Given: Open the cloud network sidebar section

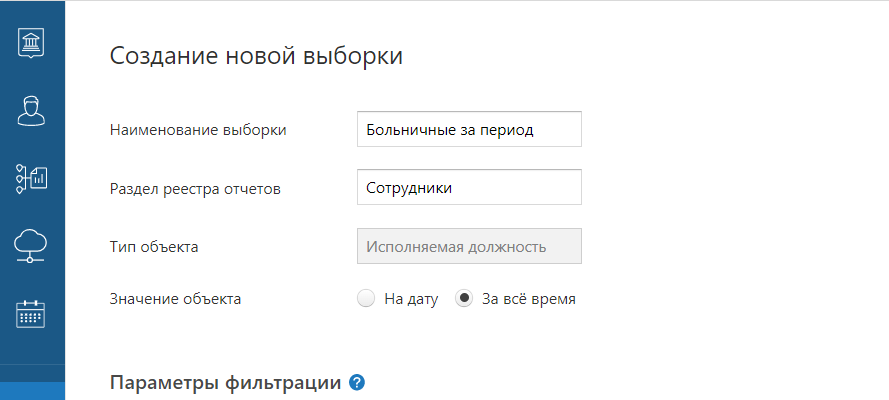Looking at the screenshot, I should [x=32, y=245].
